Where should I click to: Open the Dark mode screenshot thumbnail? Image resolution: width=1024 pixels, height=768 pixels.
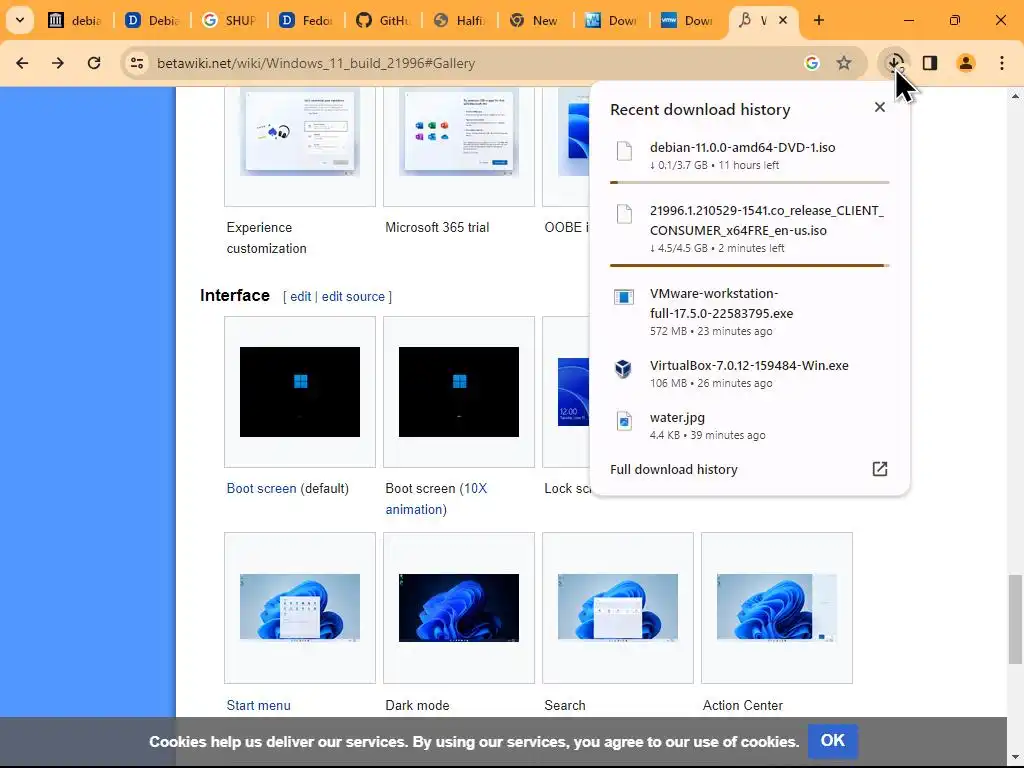point(459,608)
